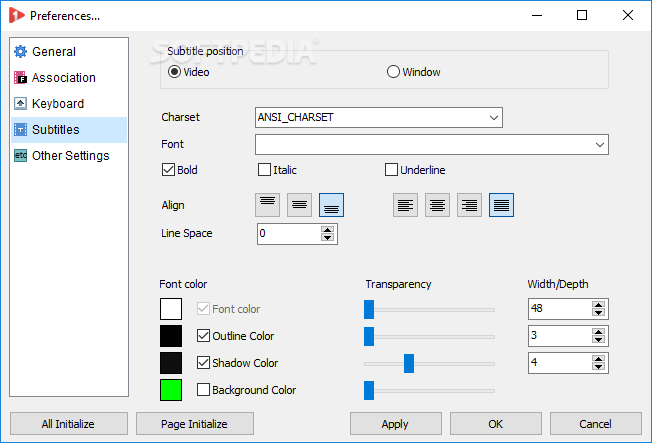Set vertical align to middle

pyautogui.click(x=299, y=205)
